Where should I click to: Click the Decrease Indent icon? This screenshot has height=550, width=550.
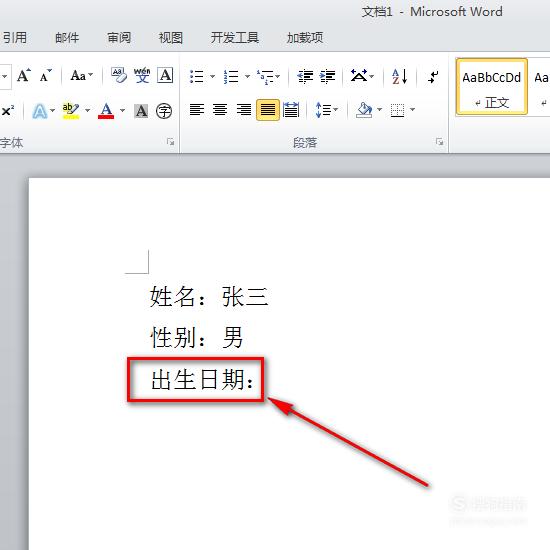pyautogui.click(x=305, y=76)
